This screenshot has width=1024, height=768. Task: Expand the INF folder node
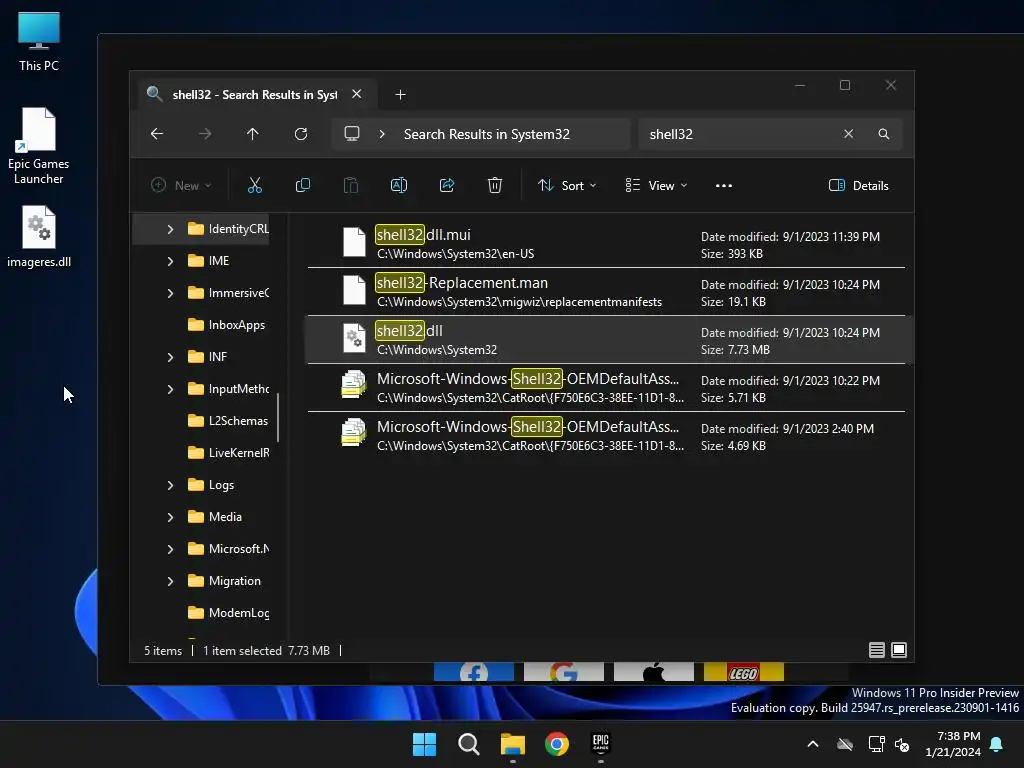pos(170,357)
